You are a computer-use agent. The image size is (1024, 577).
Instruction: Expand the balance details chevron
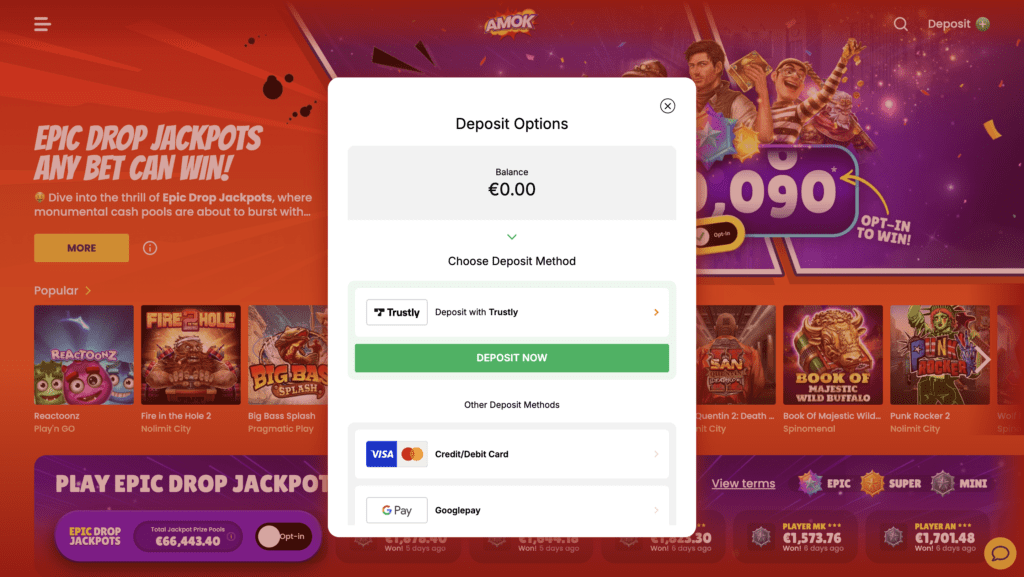pyautogui.click(x=511, y=237)
